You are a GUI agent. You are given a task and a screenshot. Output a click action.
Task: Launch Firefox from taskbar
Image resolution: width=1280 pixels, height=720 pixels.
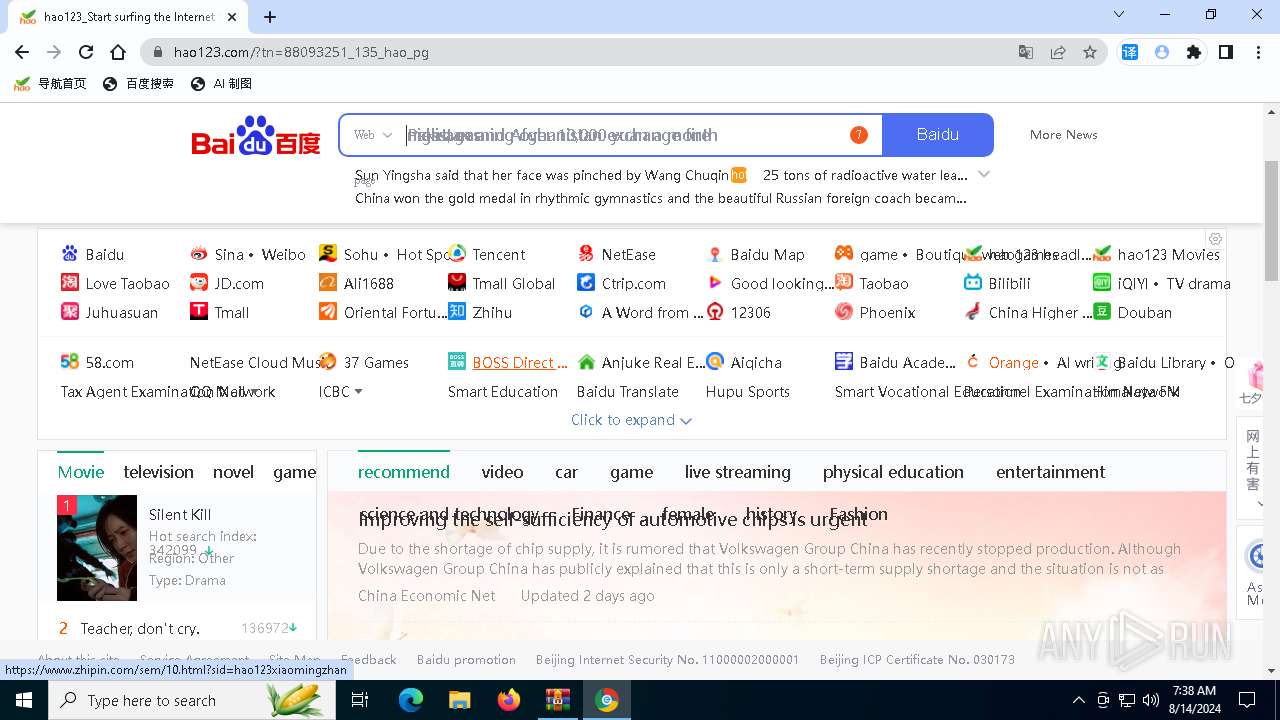[x=509, y=700]
